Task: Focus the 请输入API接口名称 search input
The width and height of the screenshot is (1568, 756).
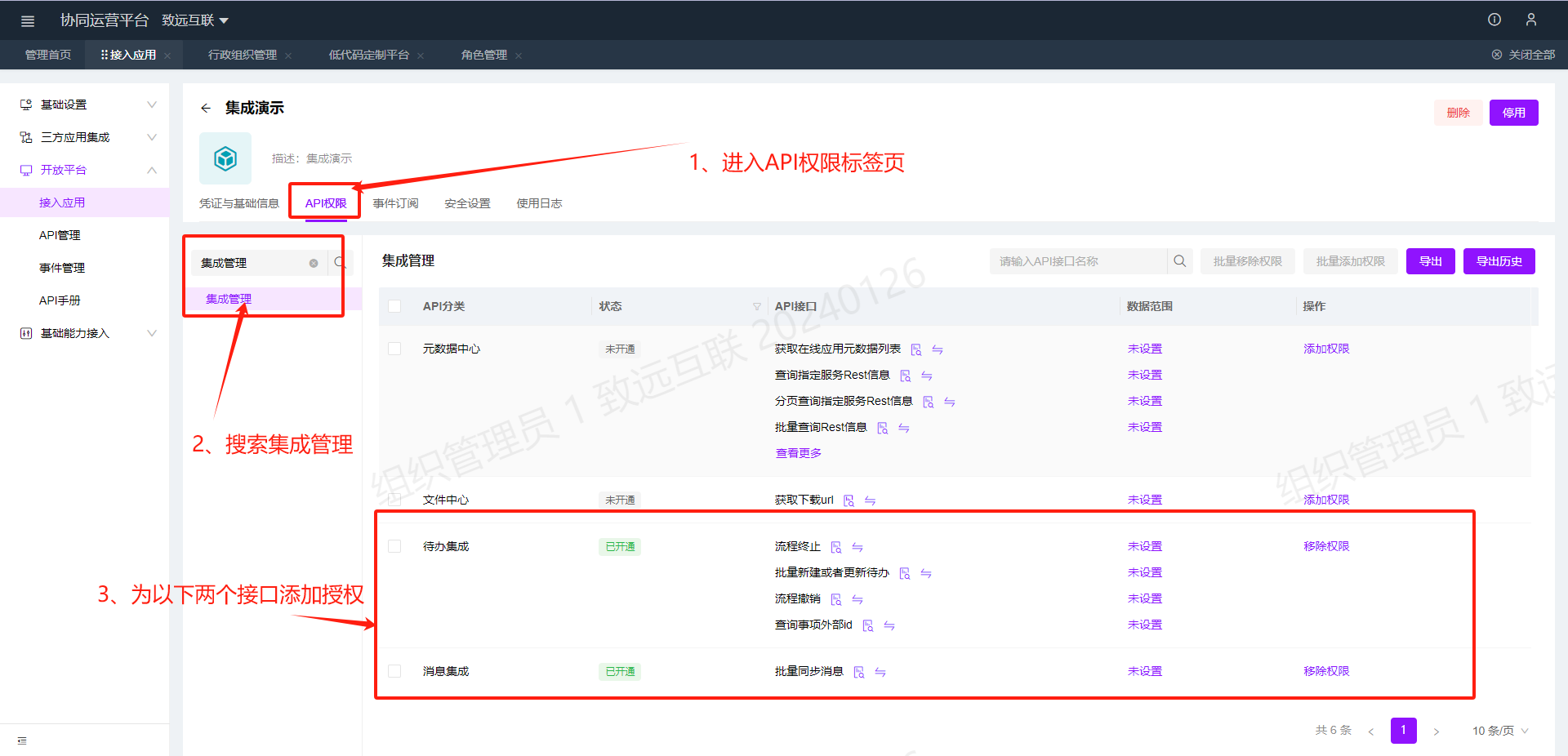Action: pyautogui.click(x=1078, y=261)
